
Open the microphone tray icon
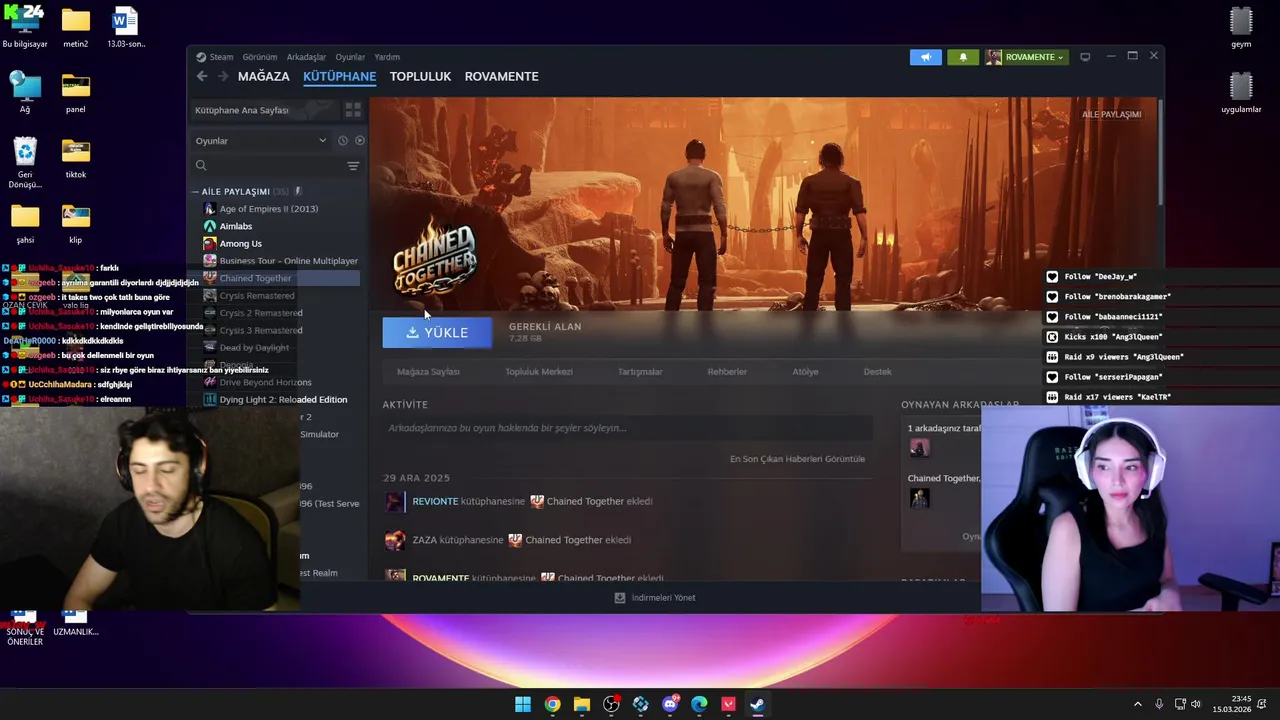[1159, 704]
